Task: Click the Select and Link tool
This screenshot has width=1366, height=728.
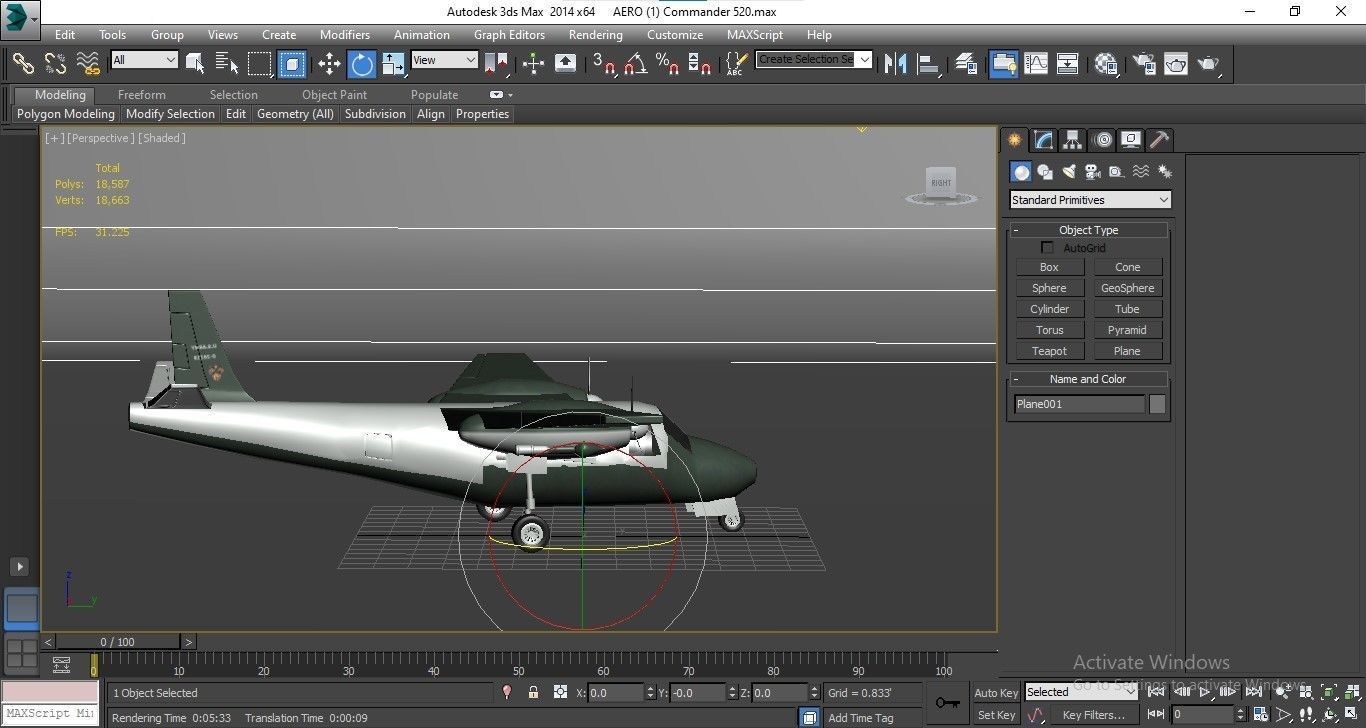Action: coord(22,63)
